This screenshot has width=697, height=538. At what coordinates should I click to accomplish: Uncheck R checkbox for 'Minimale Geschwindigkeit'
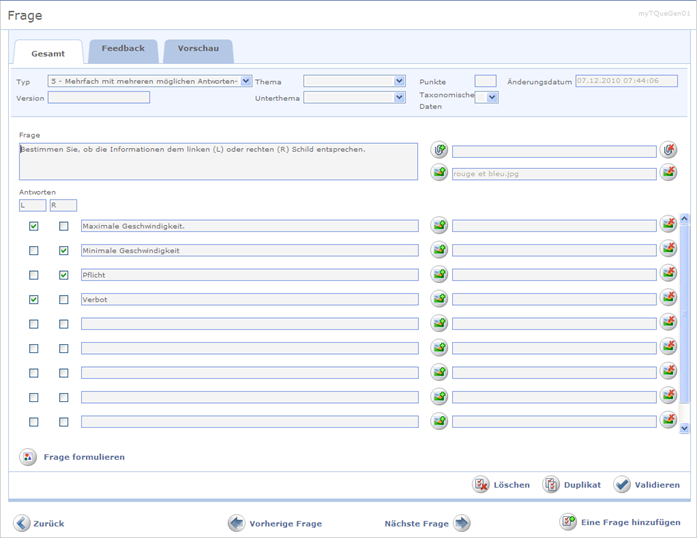click(x=64, y=250)
